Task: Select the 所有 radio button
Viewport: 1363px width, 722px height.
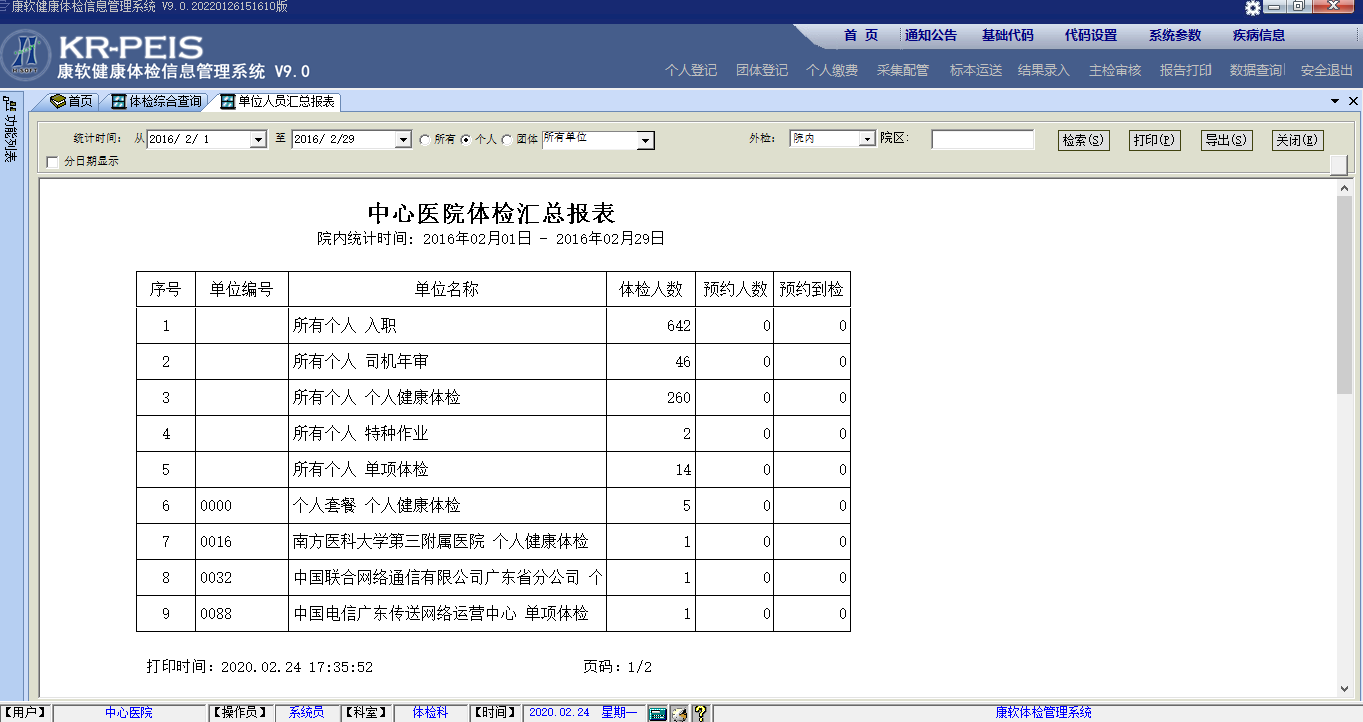Action: (x=425, y=140)
